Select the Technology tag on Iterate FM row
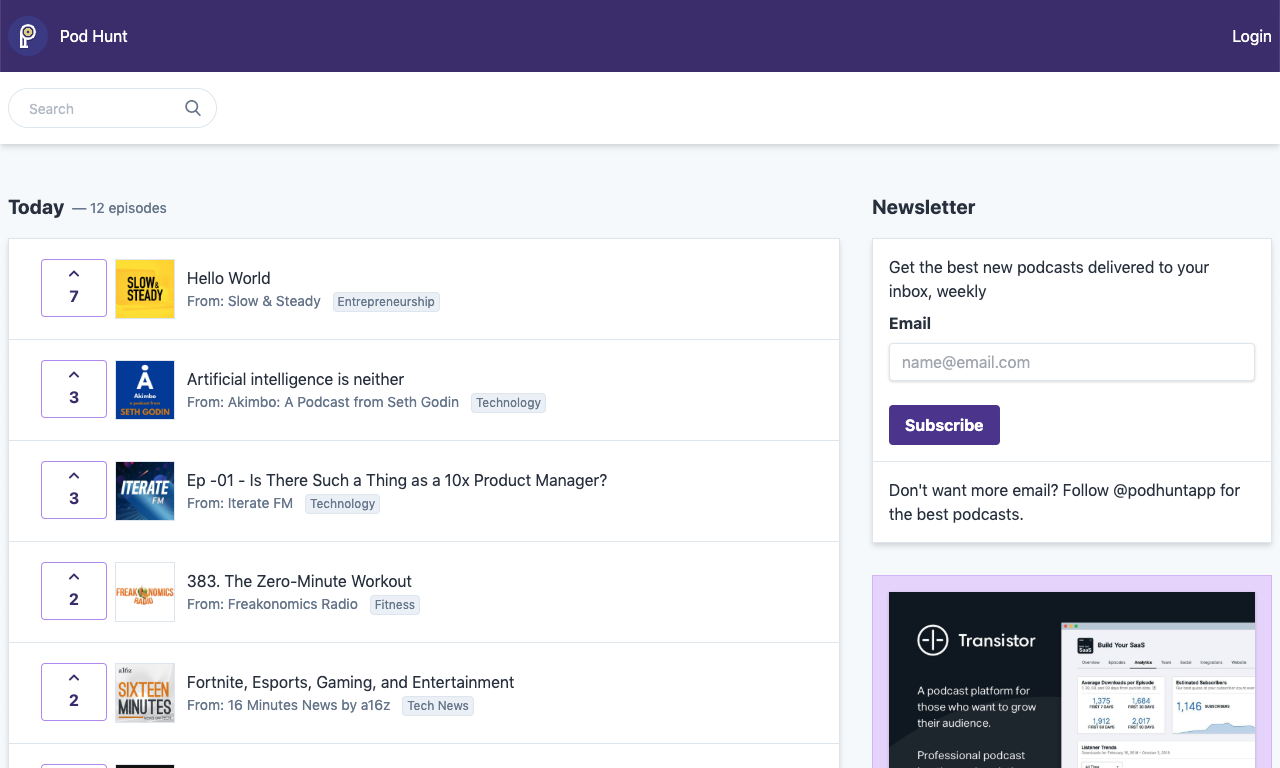Viewport: 1280px width, 768px height. click(x=342, y=504)
